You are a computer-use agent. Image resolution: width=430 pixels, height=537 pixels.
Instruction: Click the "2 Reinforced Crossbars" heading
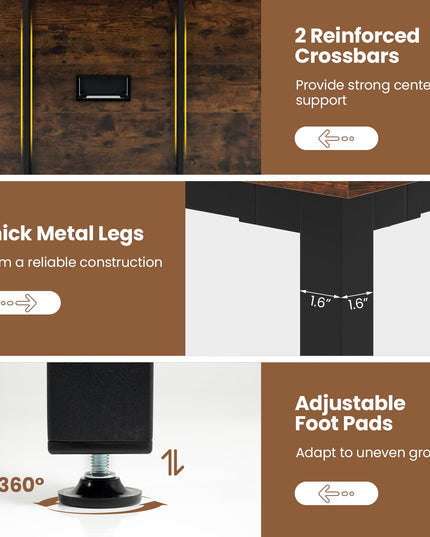pos(357,46)
